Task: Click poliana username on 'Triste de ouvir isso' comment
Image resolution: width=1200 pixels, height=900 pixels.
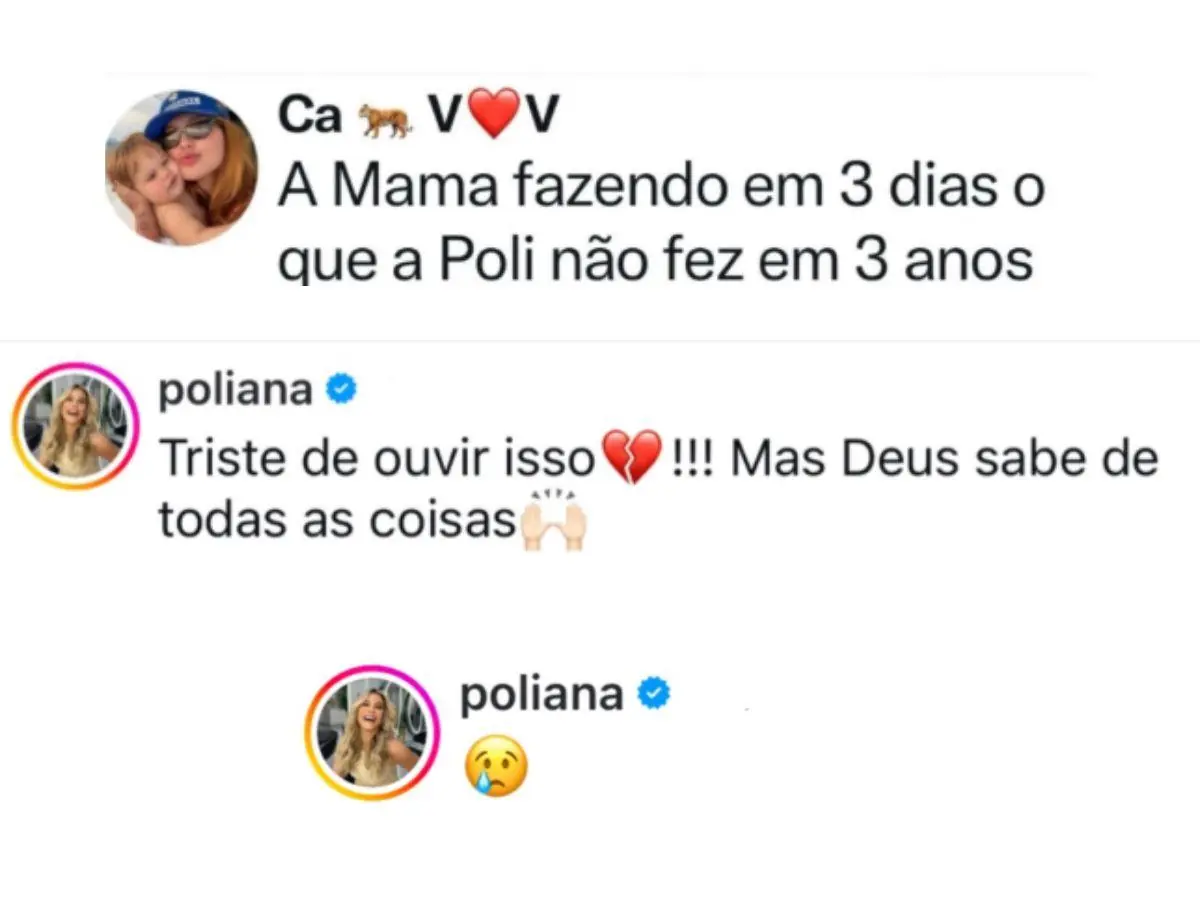Action: pos(235,391)
